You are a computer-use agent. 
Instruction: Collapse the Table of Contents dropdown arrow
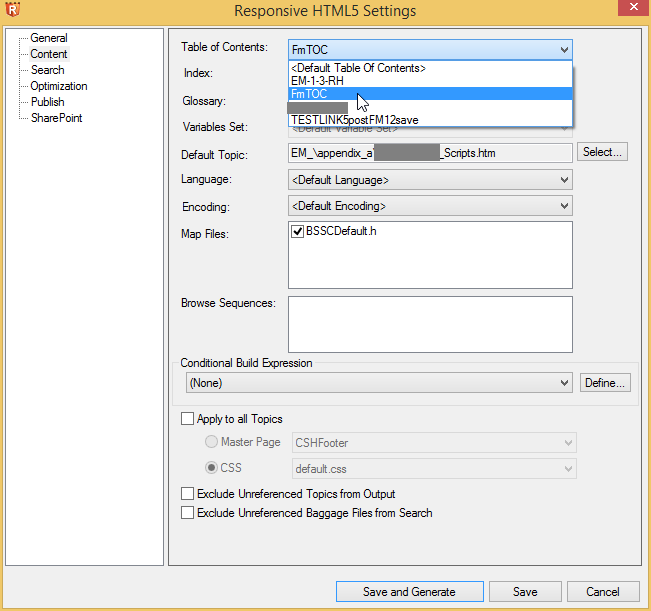[x=564, y=50]
